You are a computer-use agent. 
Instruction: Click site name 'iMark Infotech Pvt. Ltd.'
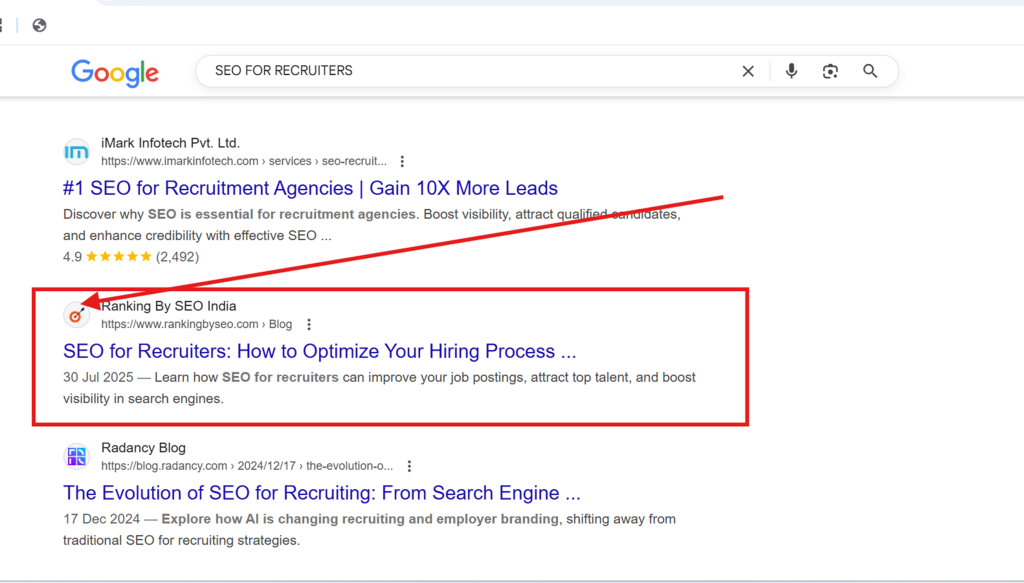tap(170, 143)
